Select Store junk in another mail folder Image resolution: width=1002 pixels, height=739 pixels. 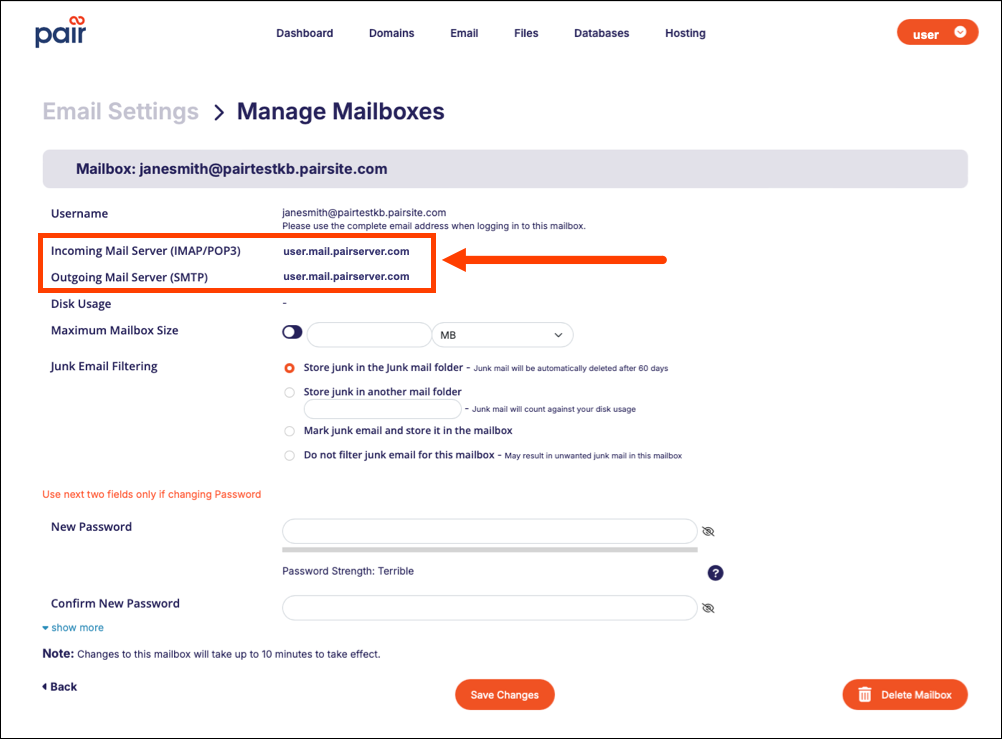[x=290, y=392]
